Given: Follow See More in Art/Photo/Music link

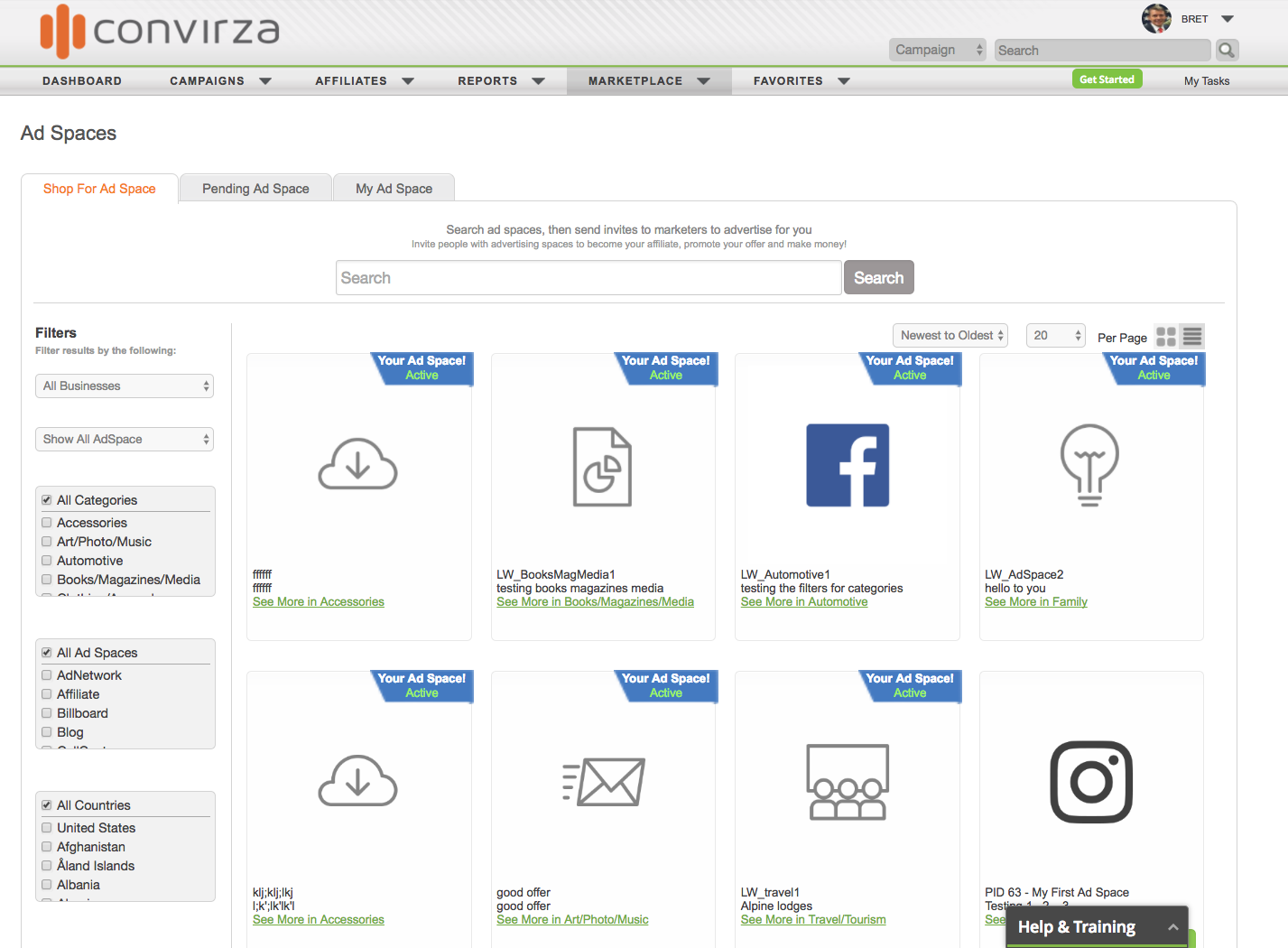Looking at the screenshot, I should [572, 919].
